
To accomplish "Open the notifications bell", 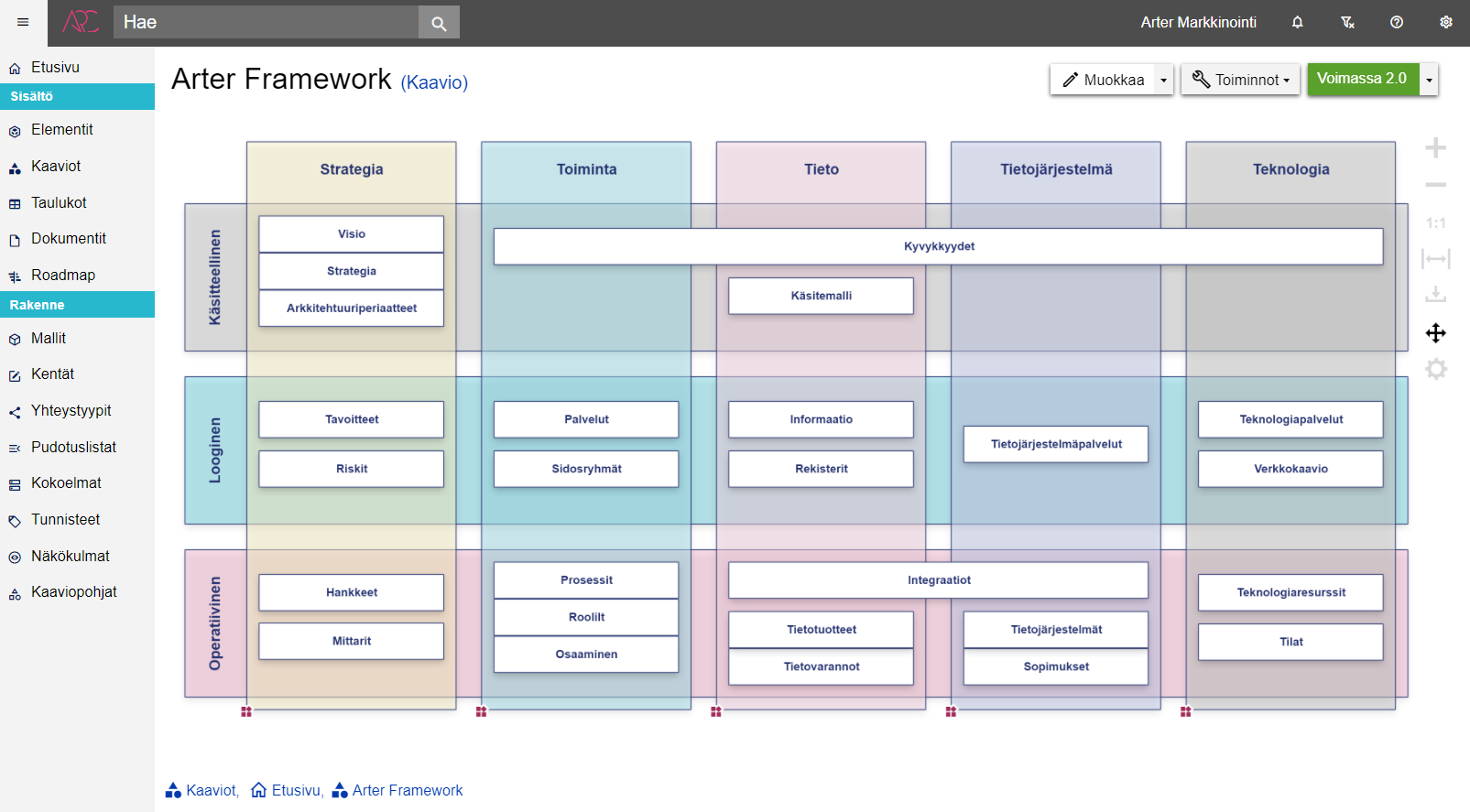I will tap(1297, 22).
